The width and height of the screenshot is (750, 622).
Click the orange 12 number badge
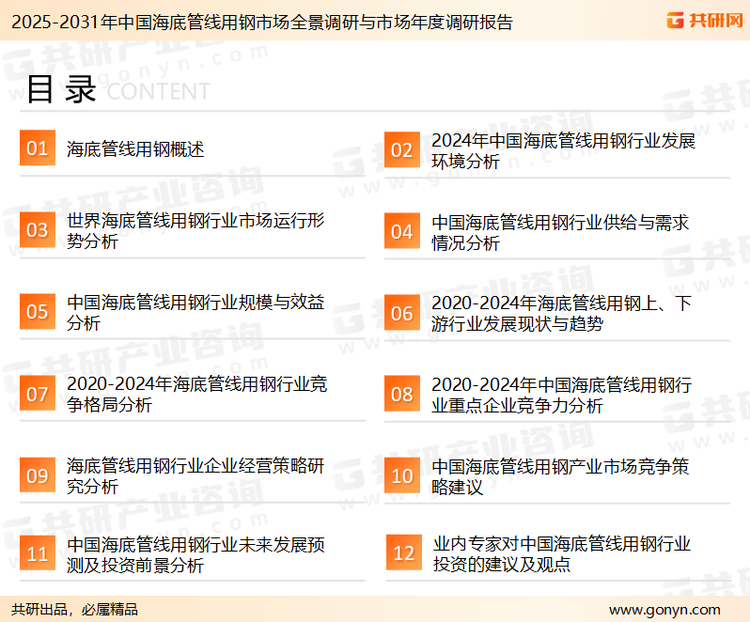[x=403, y=554]
